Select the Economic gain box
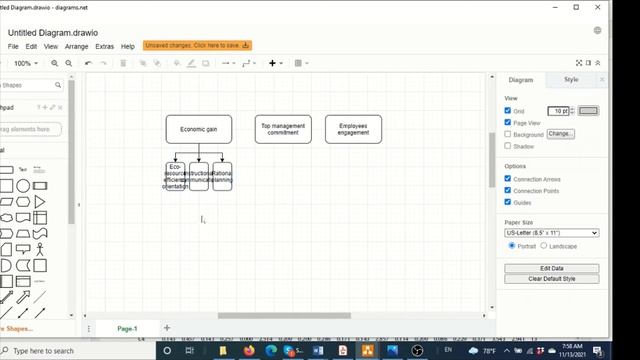 (x=199, y=129)
